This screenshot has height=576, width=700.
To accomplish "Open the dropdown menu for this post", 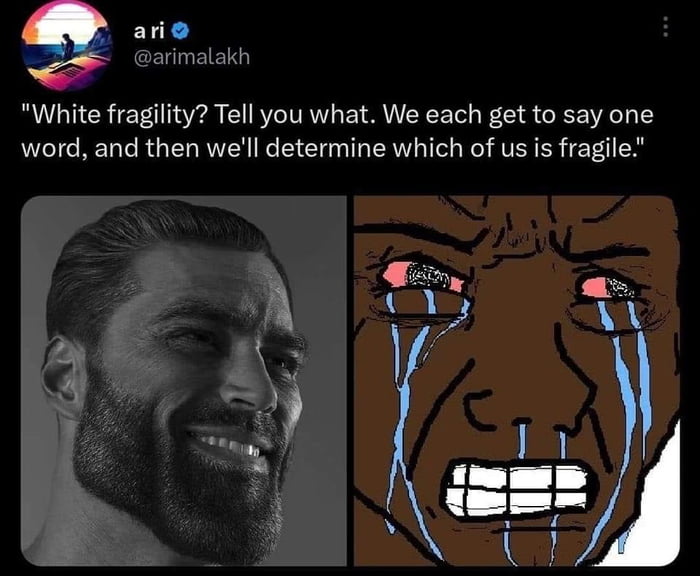I will pos(665,27).
